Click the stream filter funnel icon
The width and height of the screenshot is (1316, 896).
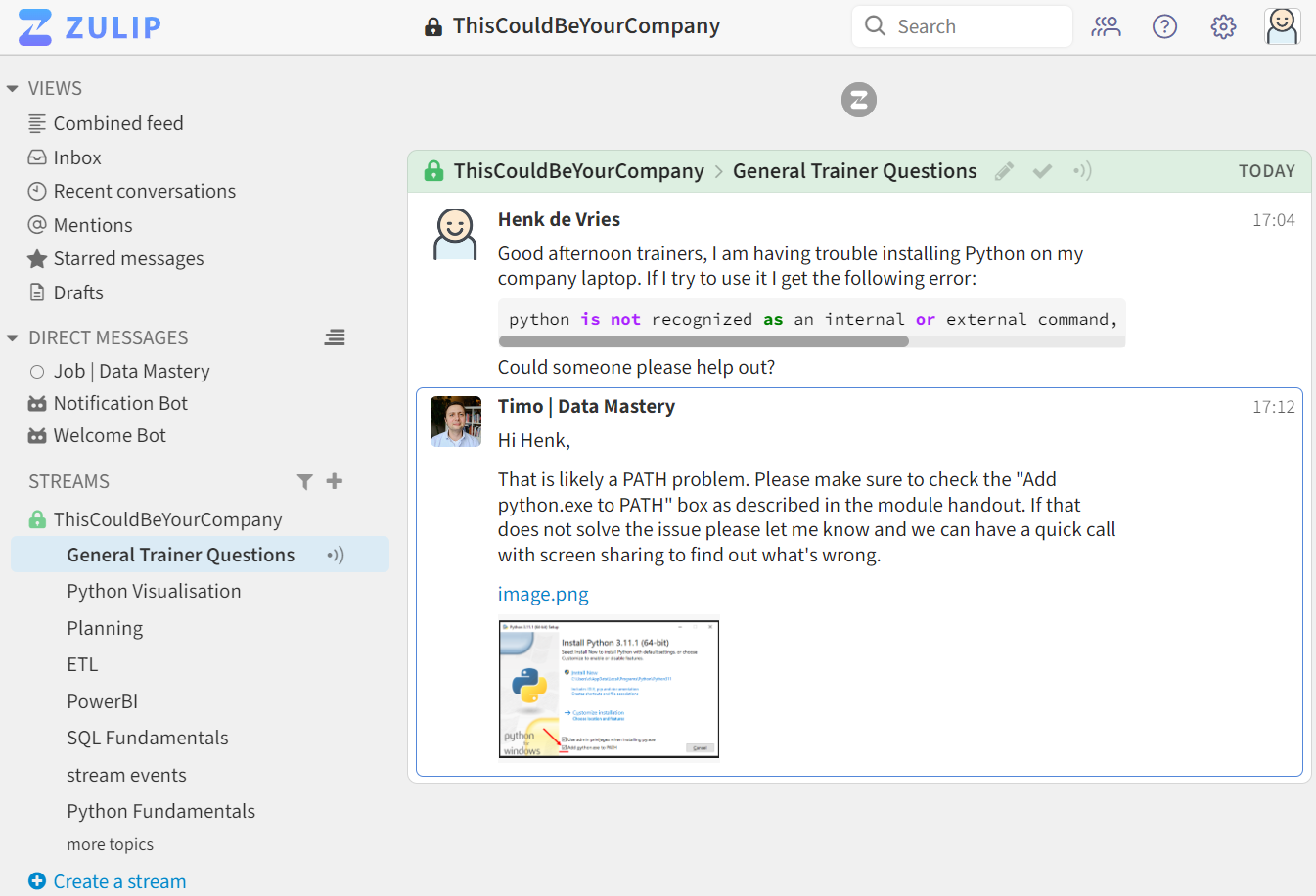click(305, 481)
